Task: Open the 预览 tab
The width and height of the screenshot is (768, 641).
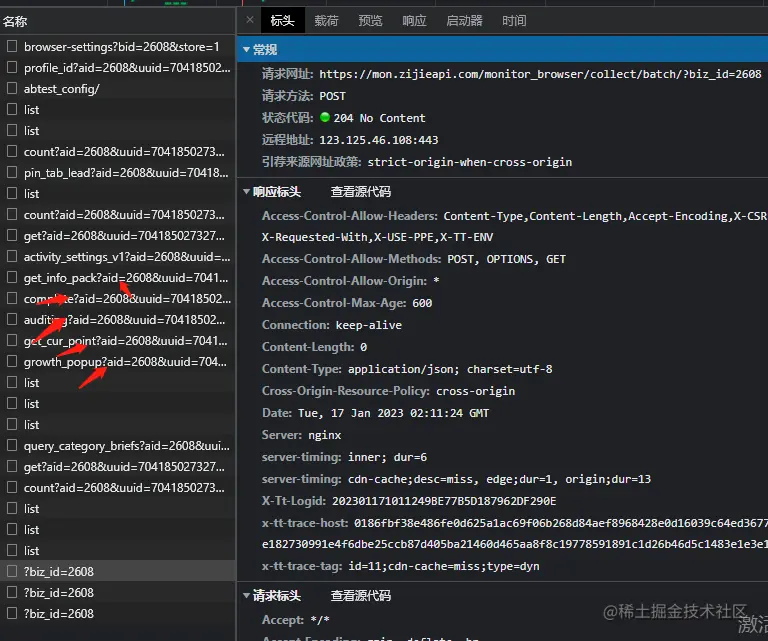Action: pyautogui.click(x=370, y=21)
